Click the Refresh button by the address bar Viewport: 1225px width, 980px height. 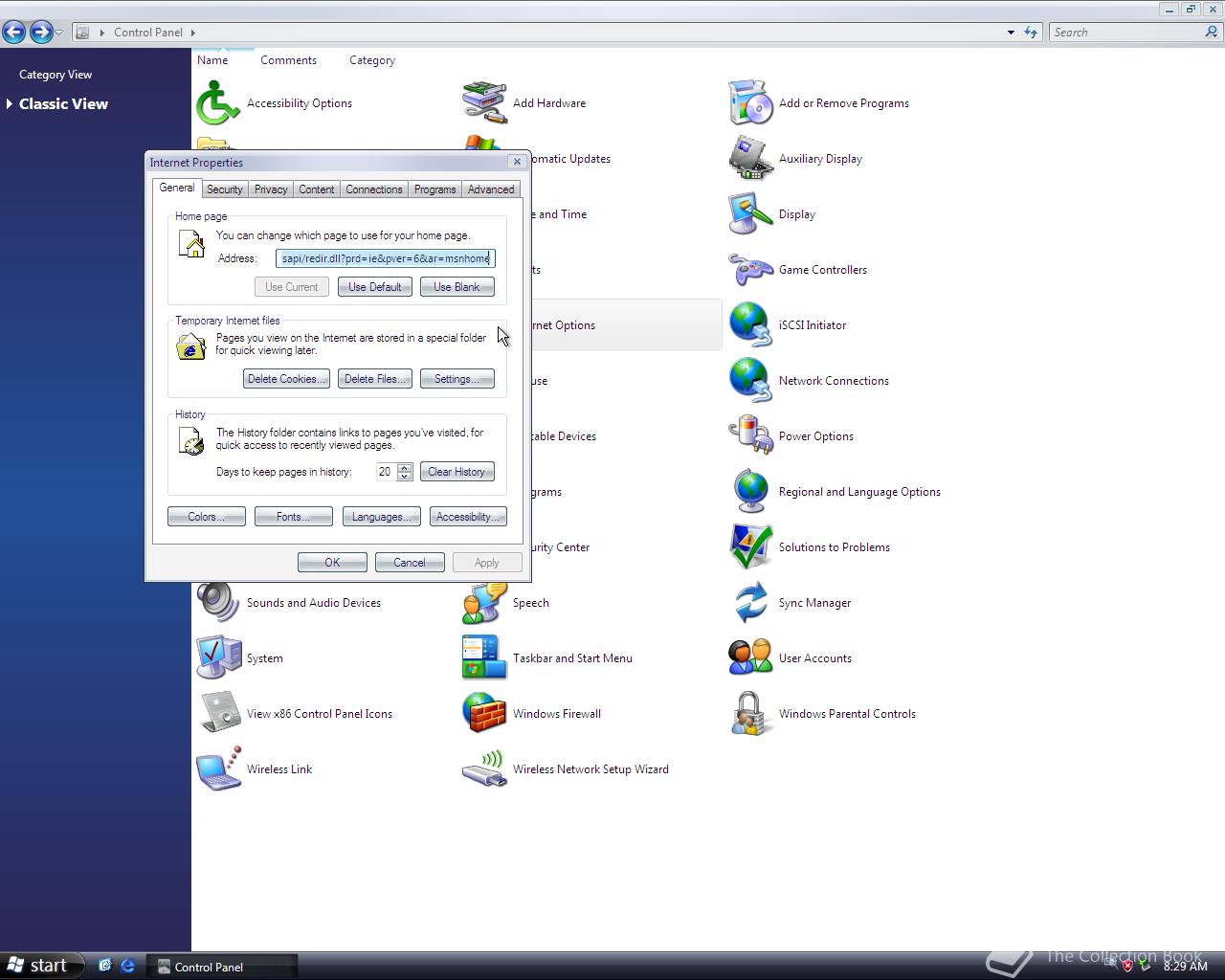point(1031,32)
